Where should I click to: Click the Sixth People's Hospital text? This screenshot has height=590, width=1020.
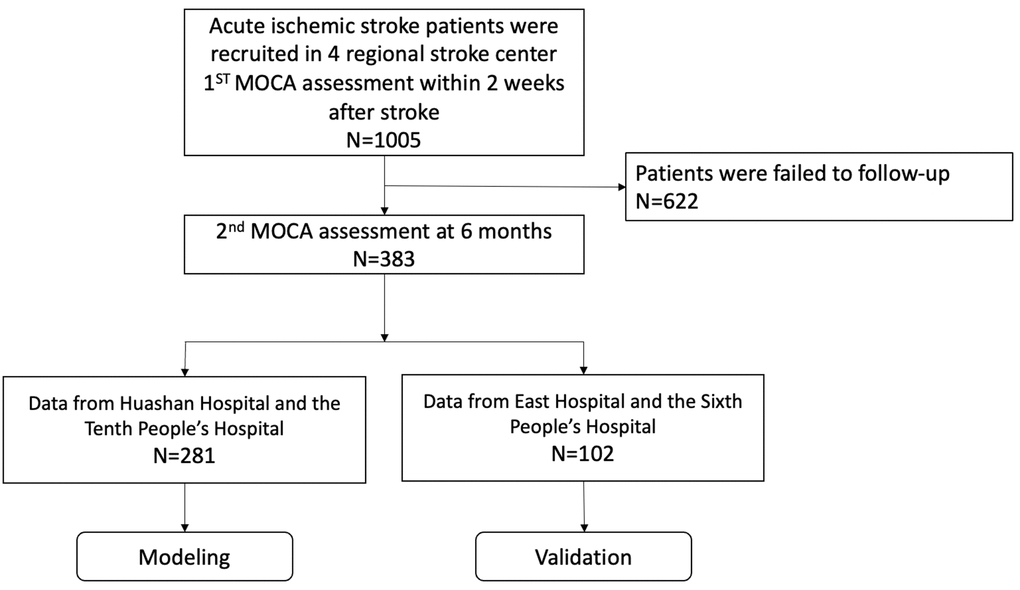[583, 427]
